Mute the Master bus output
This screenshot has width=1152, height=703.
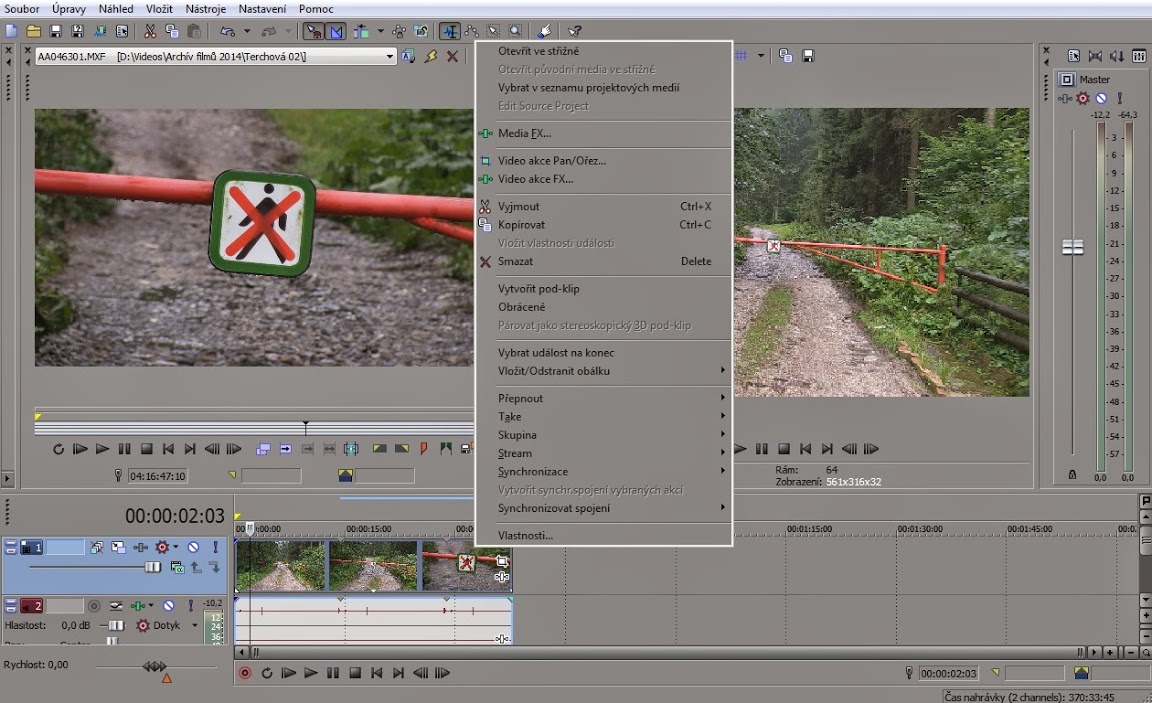coord(1101,98)
